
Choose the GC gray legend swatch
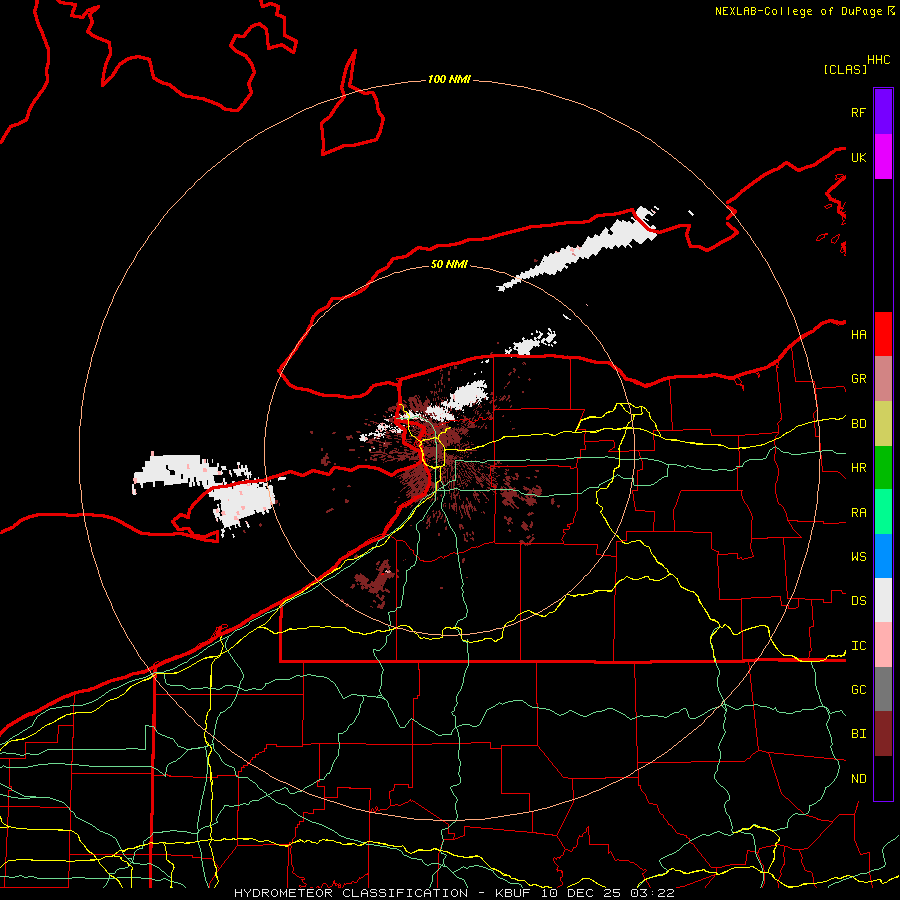click(883, 689)
